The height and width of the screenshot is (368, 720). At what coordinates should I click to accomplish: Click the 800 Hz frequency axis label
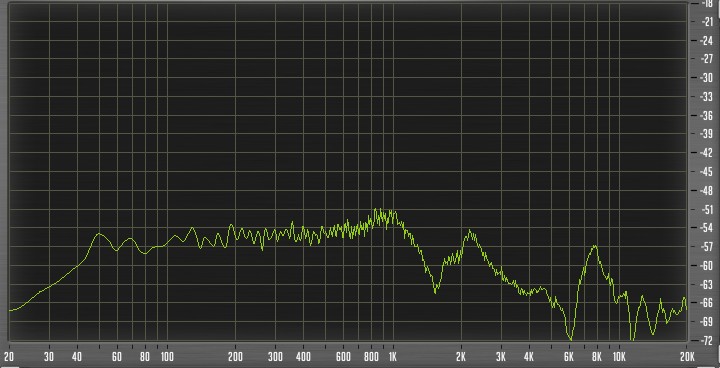point(371,357)
